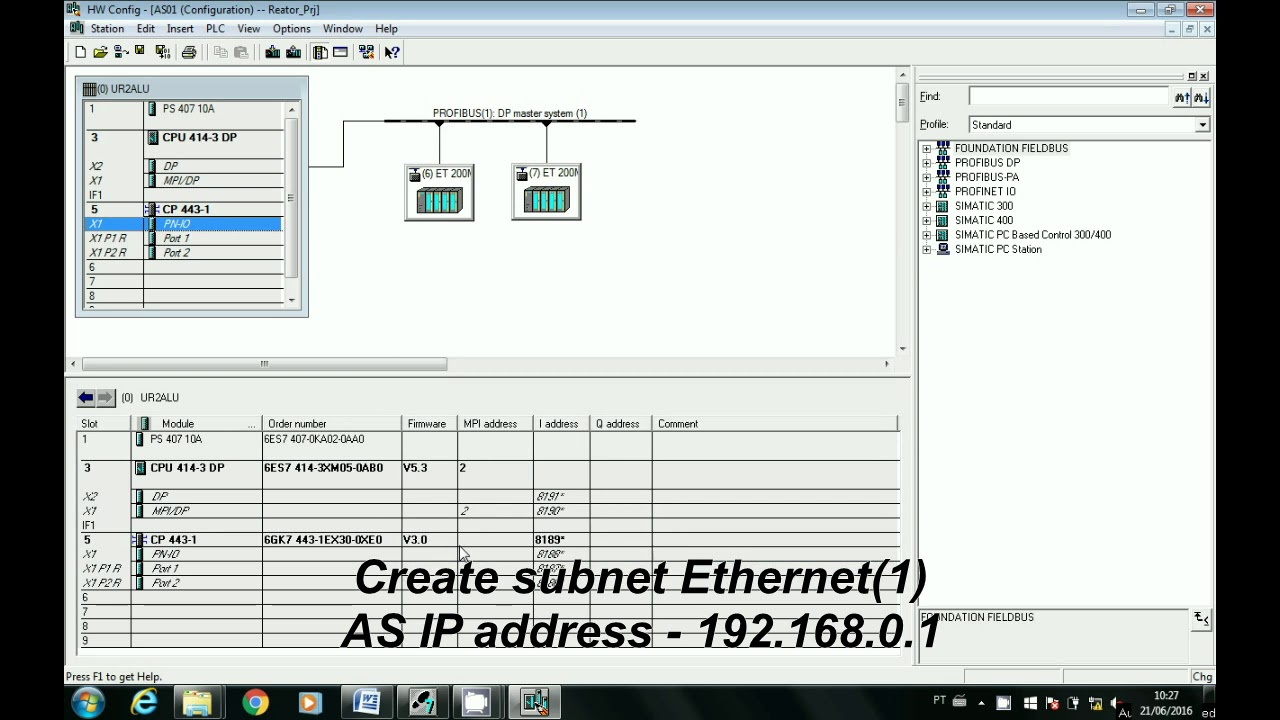The height and width of the screenshot is (720, 1280).
Task: Expand the FOUNDATION FIELDBUS catalog node
Action: tap(926, 149)
